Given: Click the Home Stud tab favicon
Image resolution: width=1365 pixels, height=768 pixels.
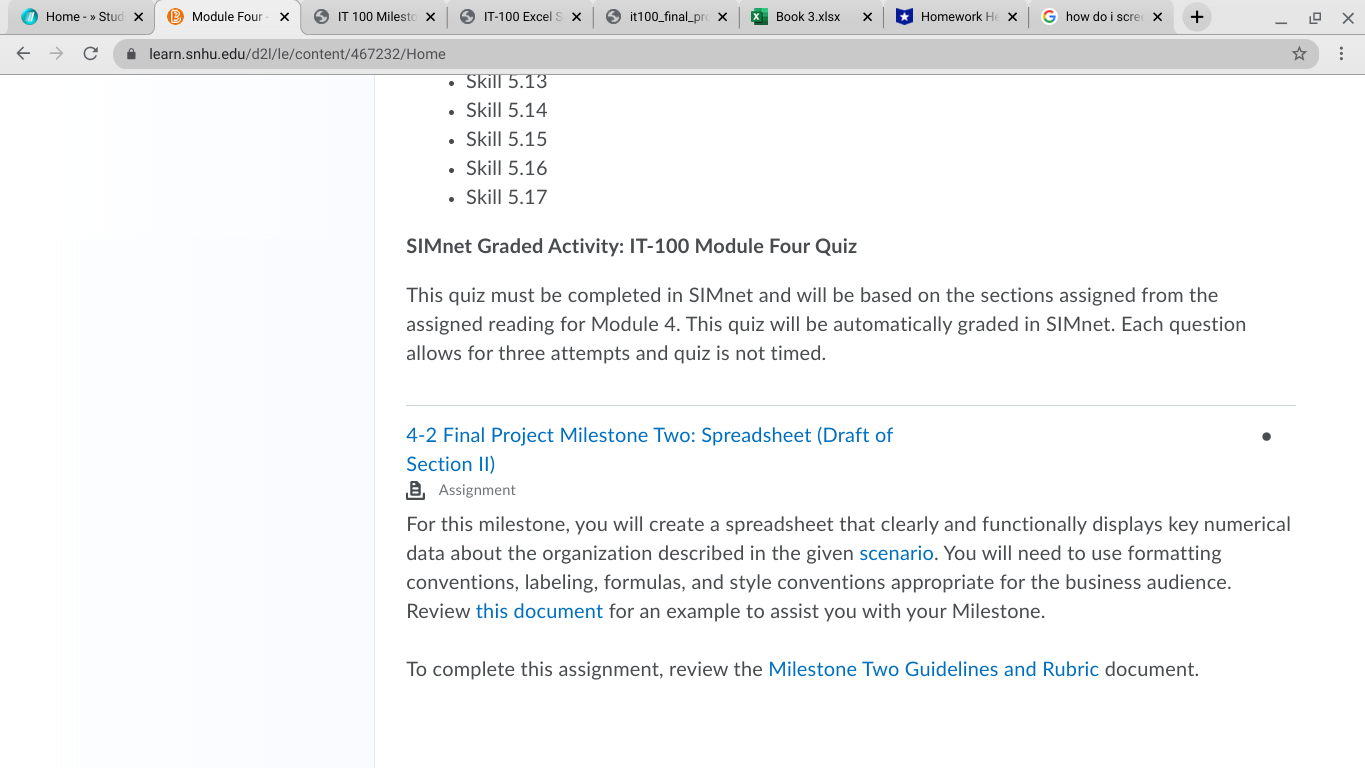Looking at the screenshot, I should tap(30, 16).
